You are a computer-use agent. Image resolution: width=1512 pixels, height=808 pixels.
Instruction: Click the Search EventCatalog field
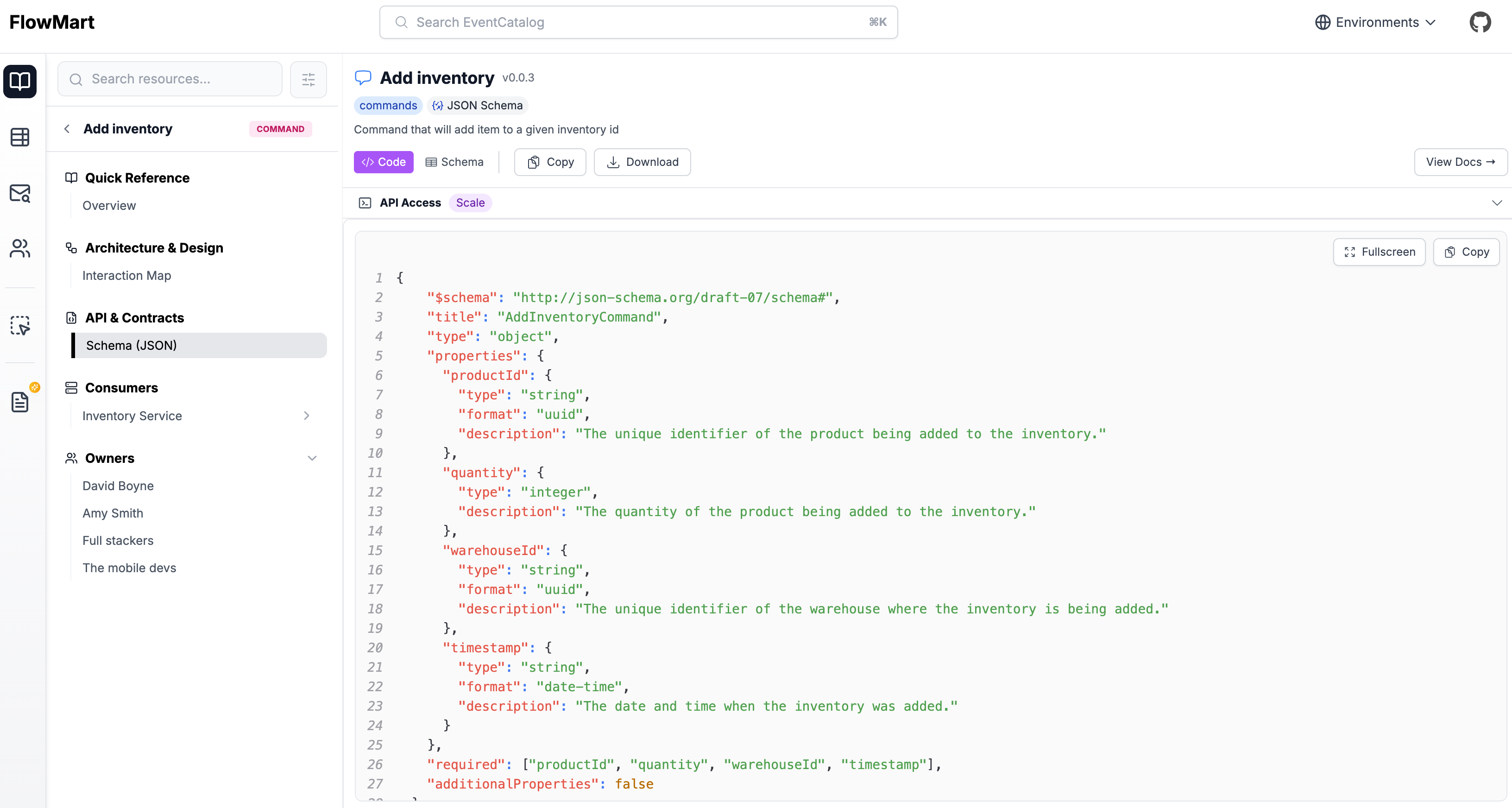pyautogui.click(x=638, y=22)
